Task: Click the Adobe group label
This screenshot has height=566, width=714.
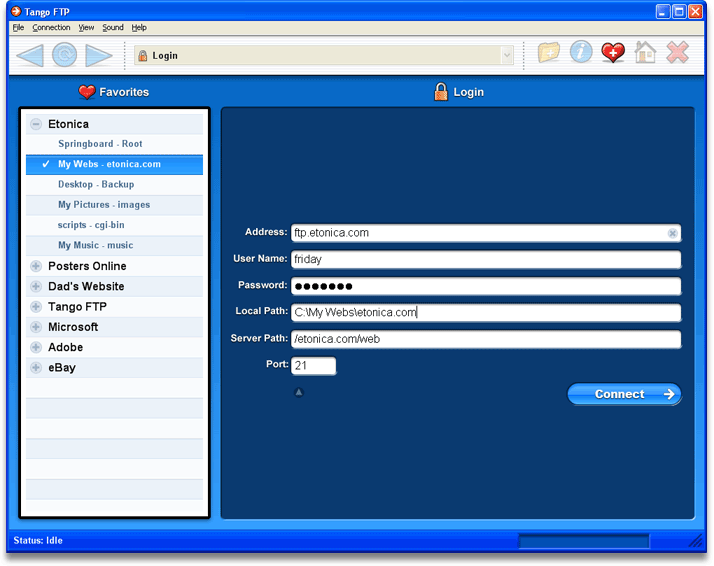Action: (x=66, y=347)
